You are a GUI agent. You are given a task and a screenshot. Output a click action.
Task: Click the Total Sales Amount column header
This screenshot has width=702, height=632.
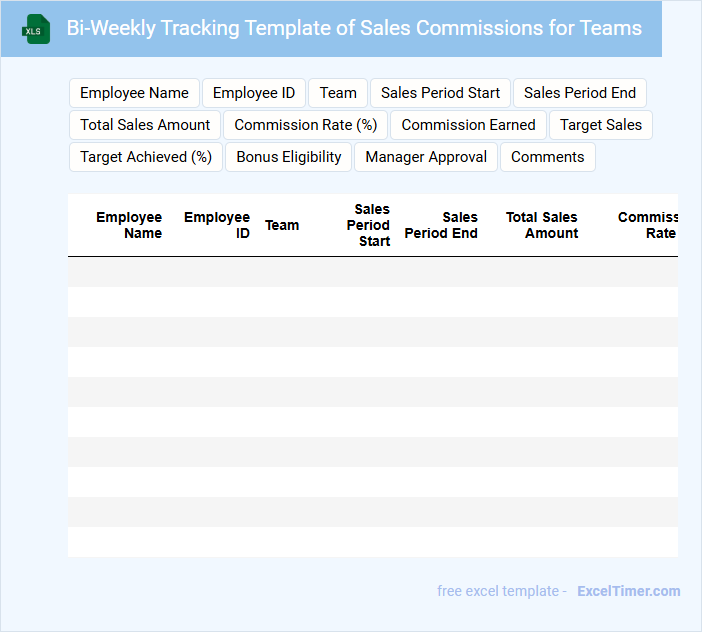(542, 225)
